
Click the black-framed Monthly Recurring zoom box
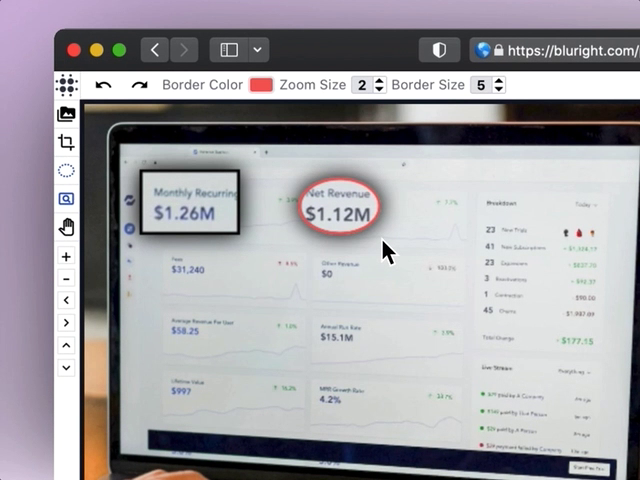pos(190,202)
